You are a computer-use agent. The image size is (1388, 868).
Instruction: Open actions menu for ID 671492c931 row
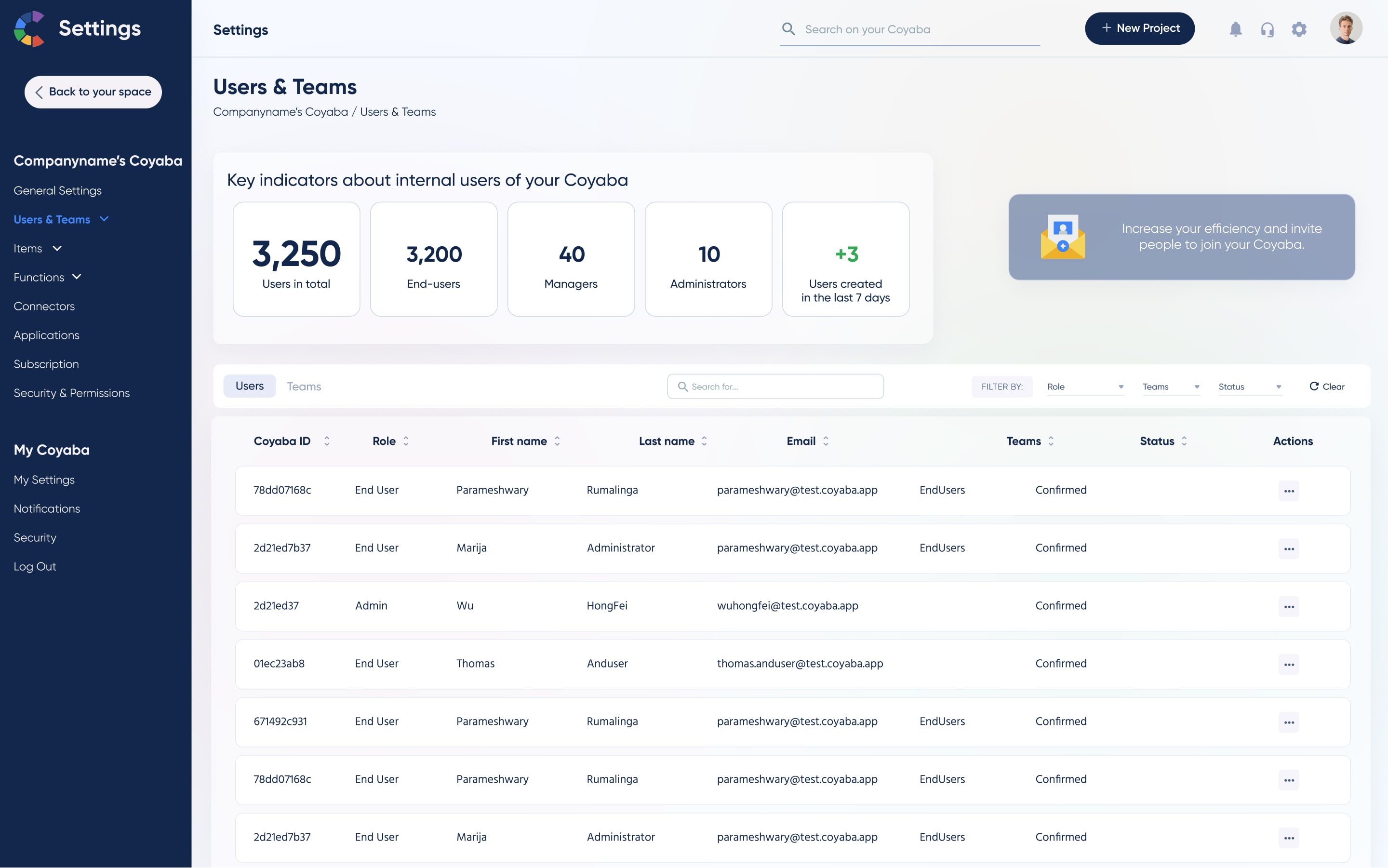1288,722
